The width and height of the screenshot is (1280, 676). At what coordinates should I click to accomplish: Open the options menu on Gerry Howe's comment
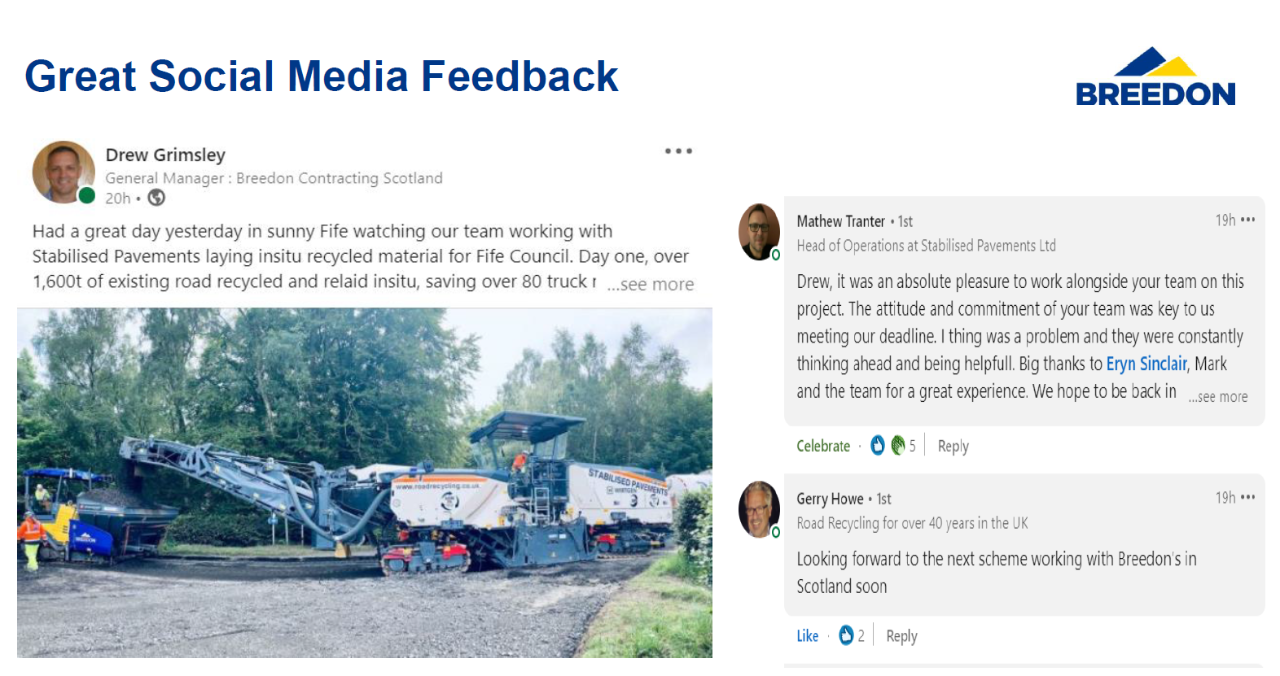(1247, 498)
